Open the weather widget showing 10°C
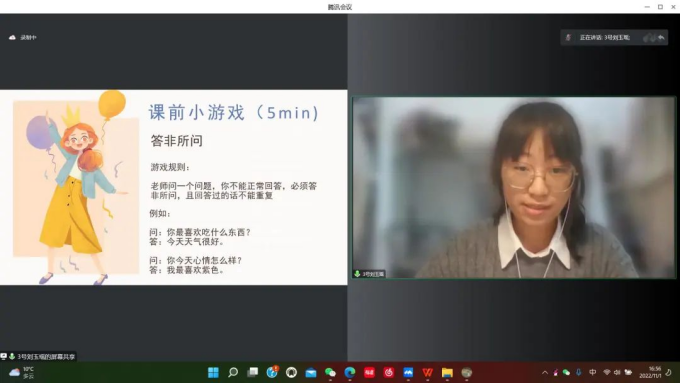 (22, 373)
